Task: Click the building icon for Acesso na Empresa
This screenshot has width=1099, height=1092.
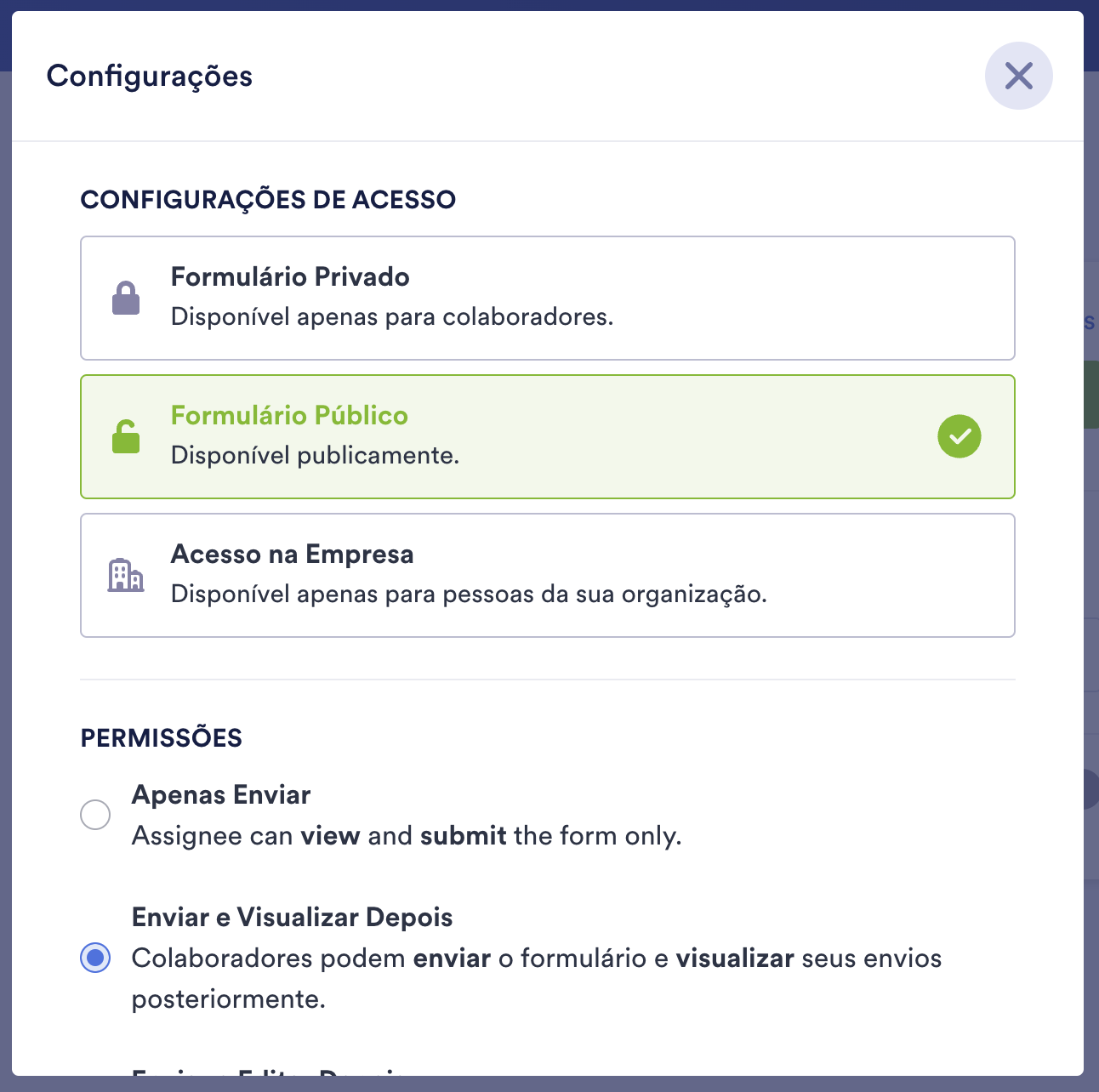Action: coord(126,576)
